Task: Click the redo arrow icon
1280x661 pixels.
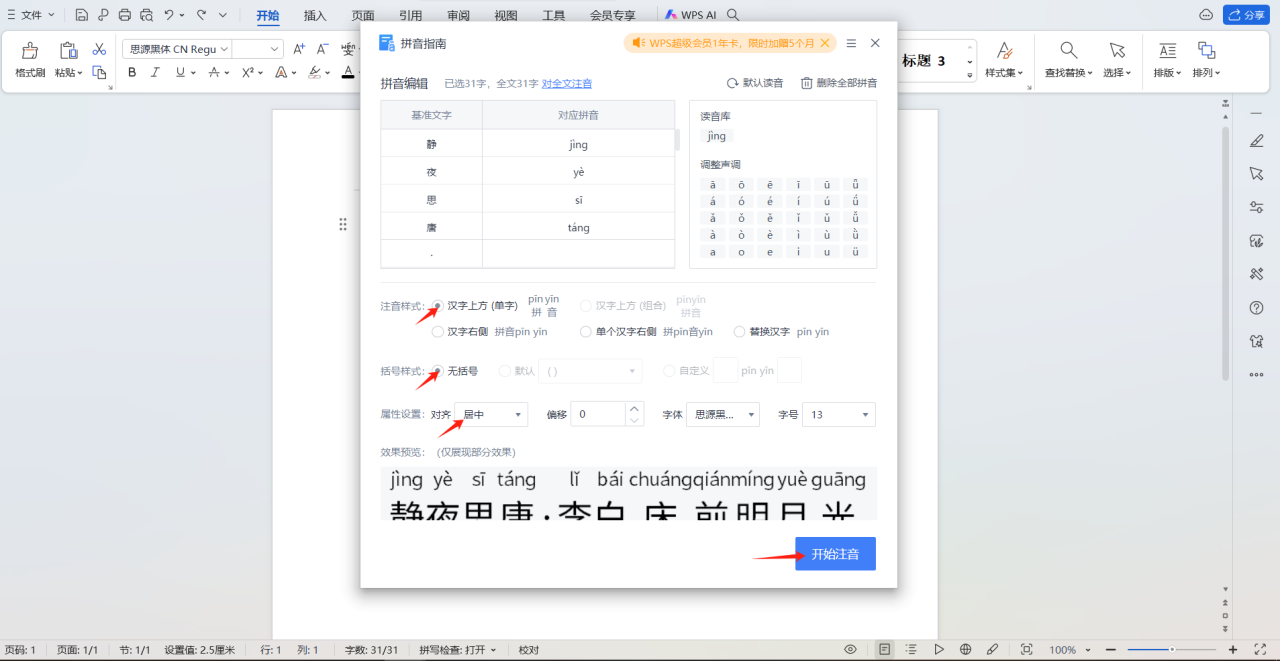Action: (202, 15)
